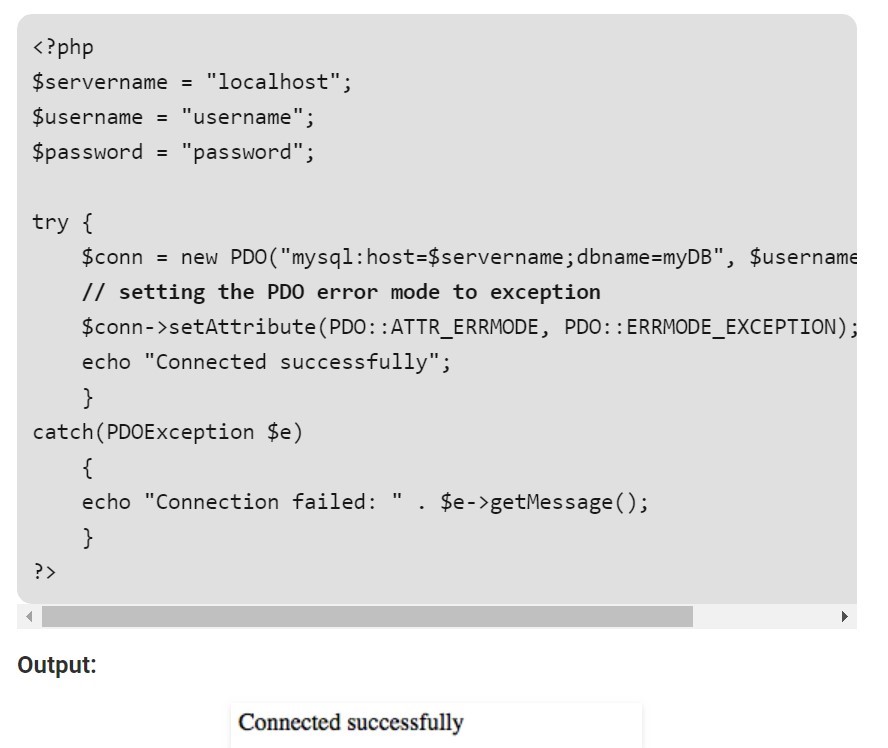Image resolution: width=888 pixels, height=748 pixels.
Task: Click the opening <?php tag
Action: [x=63, y=47]
